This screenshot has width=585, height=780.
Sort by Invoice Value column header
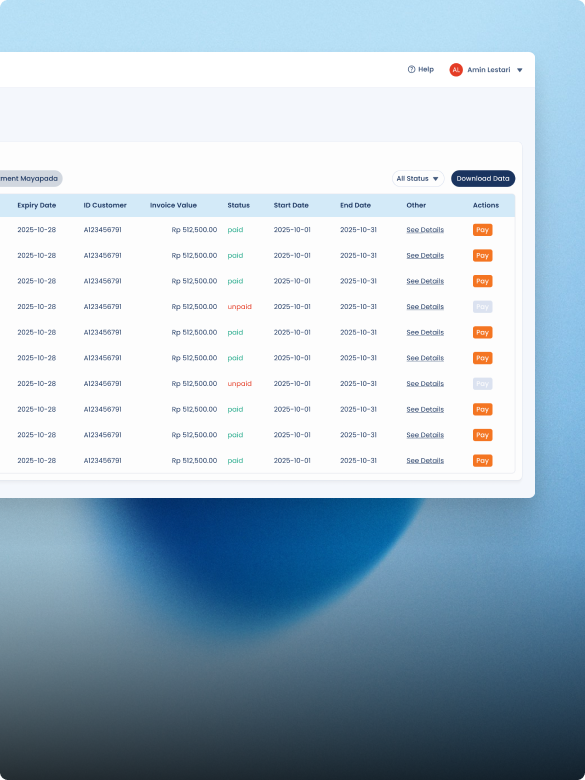[173, 205]
